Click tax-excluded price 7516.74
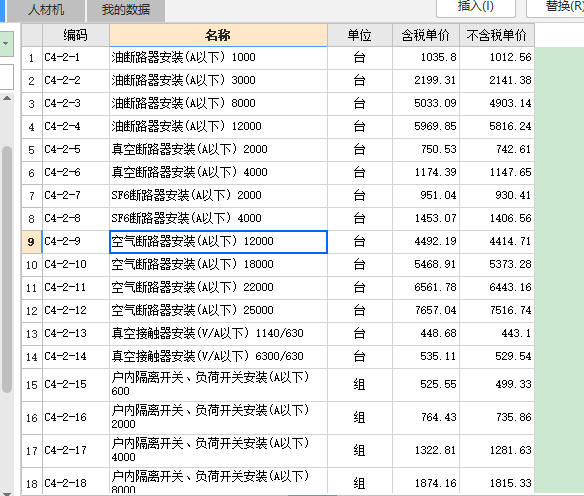The image size is (584, 496). (497, 311)
